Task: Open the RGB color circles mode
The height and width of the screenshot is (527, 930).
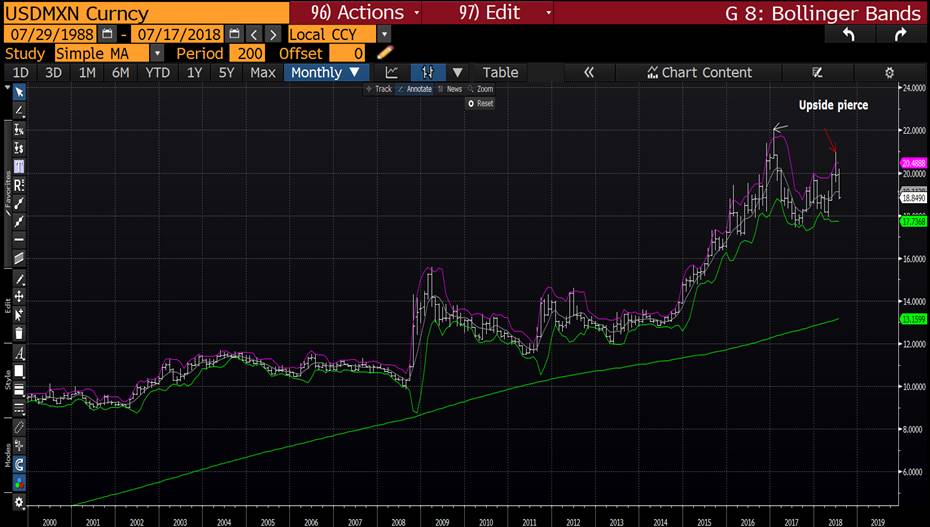Action: click(x=19, y=483)
